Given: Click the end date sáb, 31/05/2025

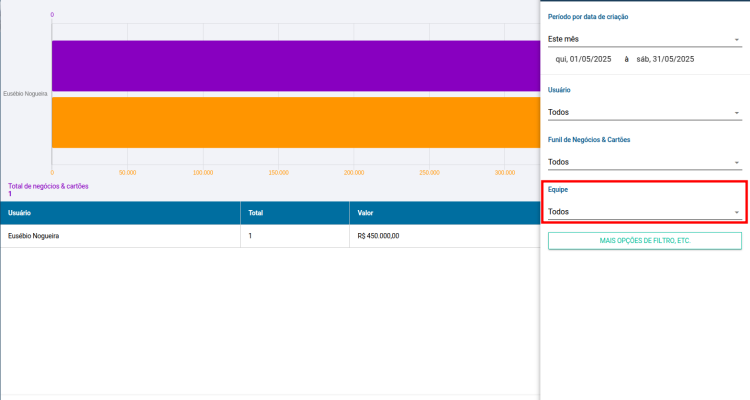Looking at the screenshot, I should [x=665, y=59].
